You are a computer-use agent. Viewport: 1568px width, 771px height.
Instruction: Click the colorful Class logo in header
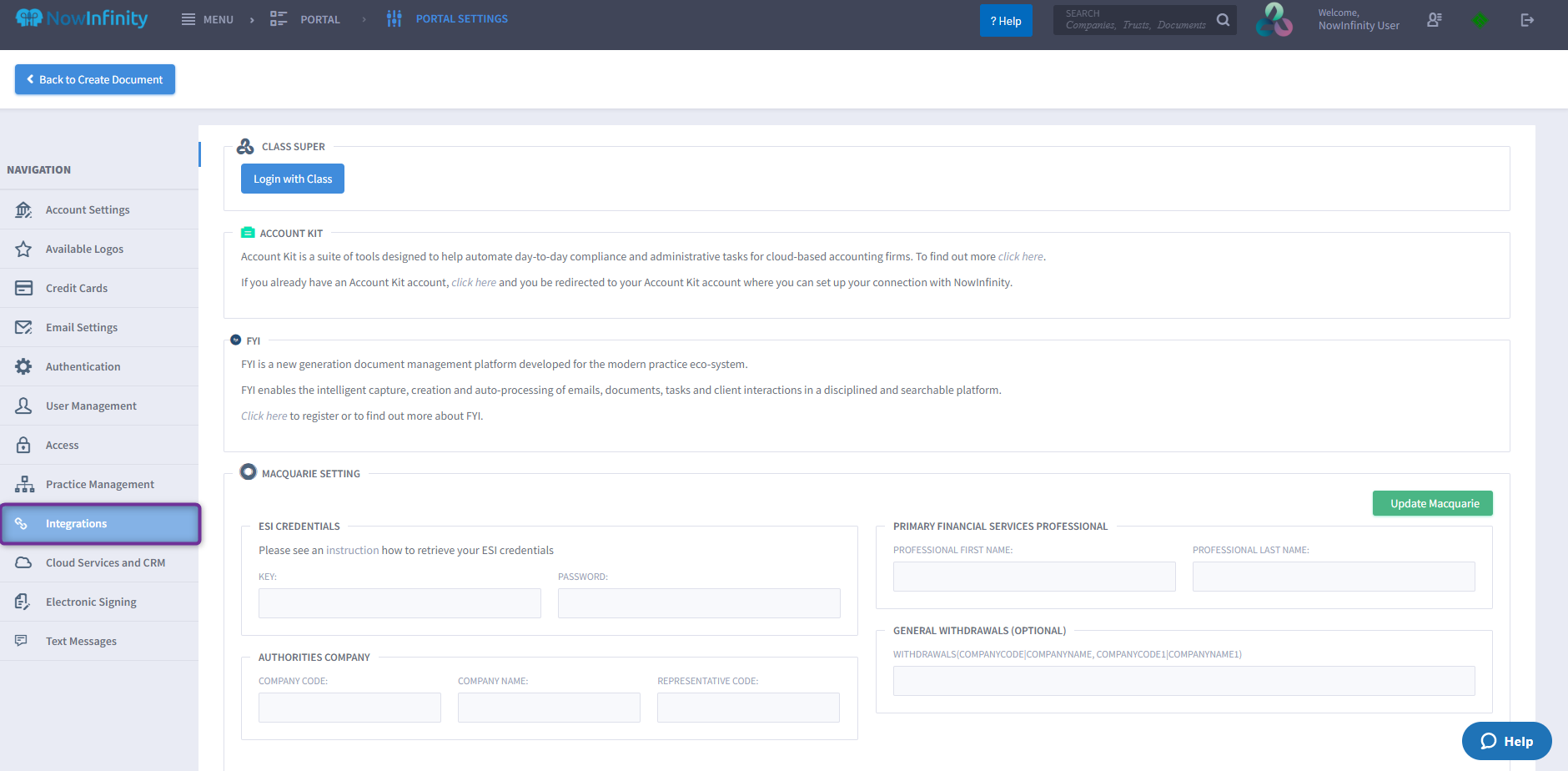[1274, 20]
